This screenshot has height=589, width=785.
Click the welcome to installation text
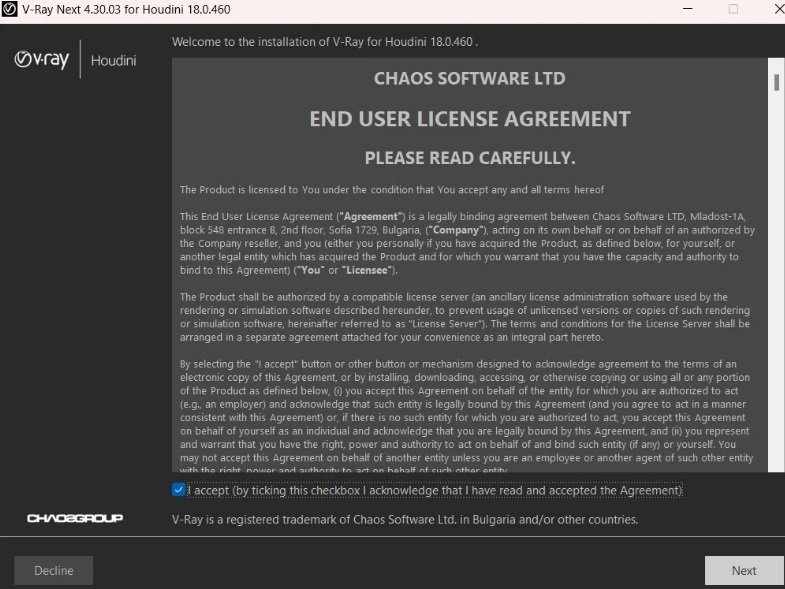(325, 42)
